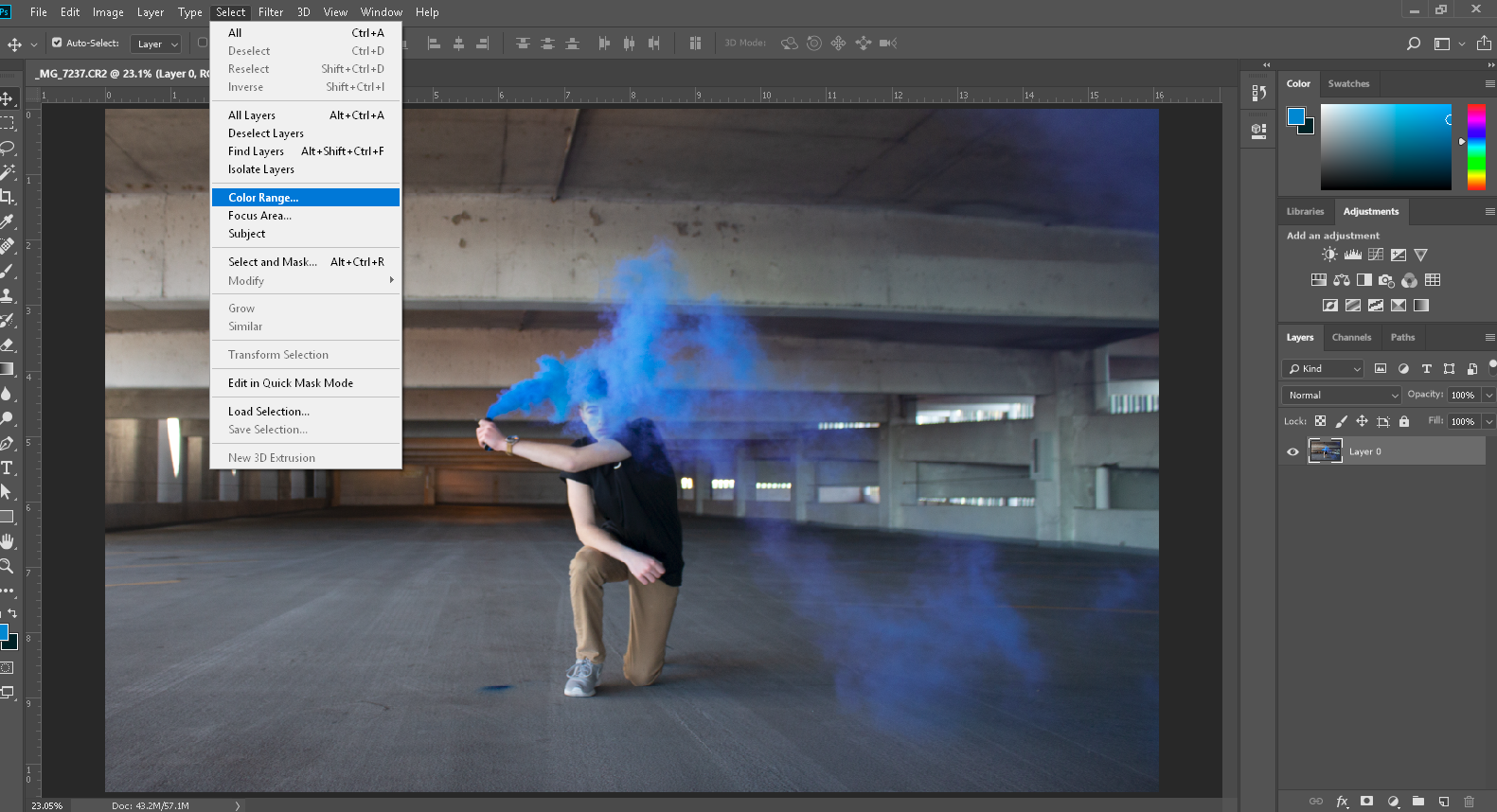Switch to the Channels tab

pos(1351,337)
